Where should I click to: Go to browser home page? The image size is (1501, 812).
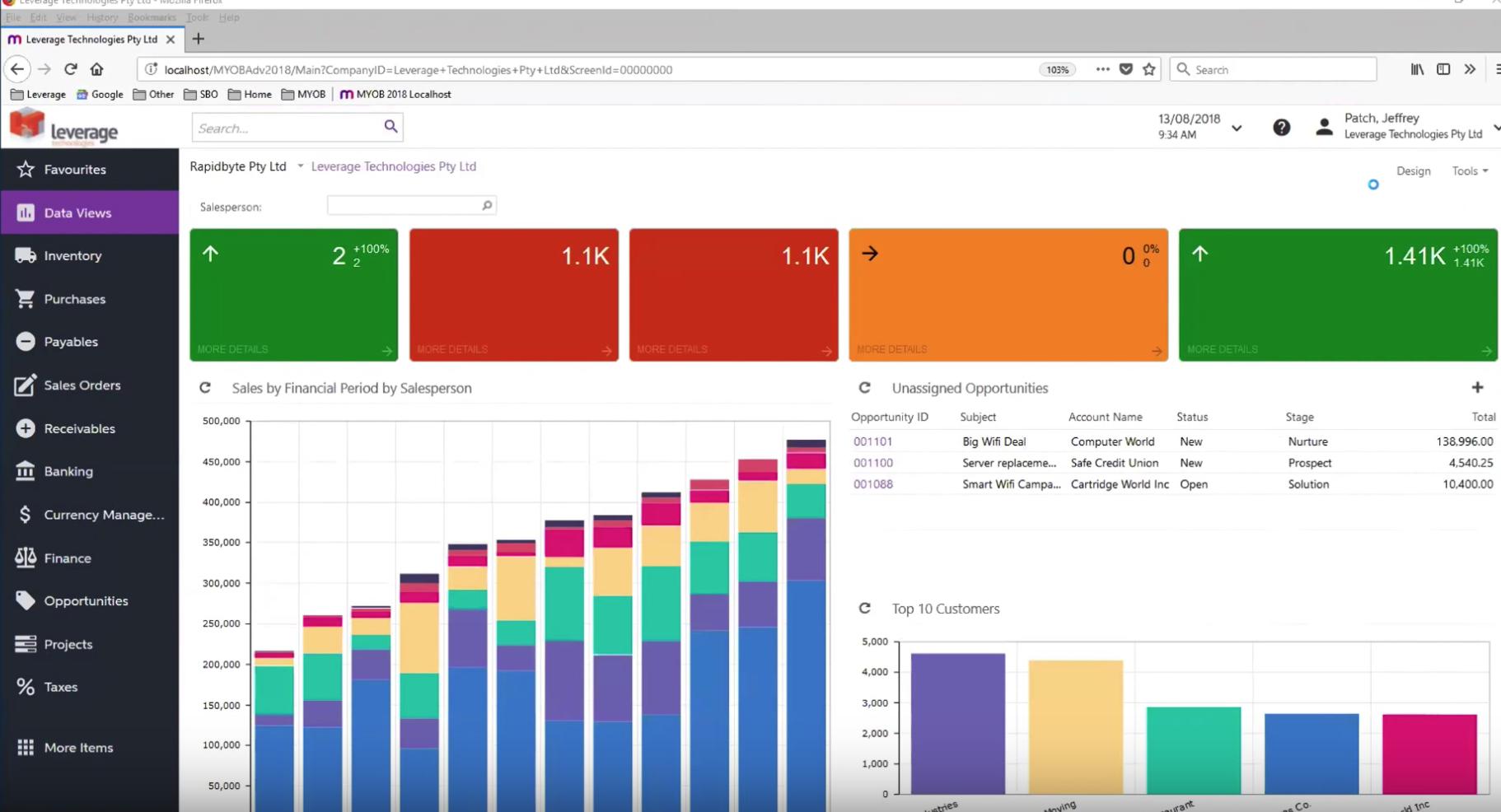click(x=97, y=69)
